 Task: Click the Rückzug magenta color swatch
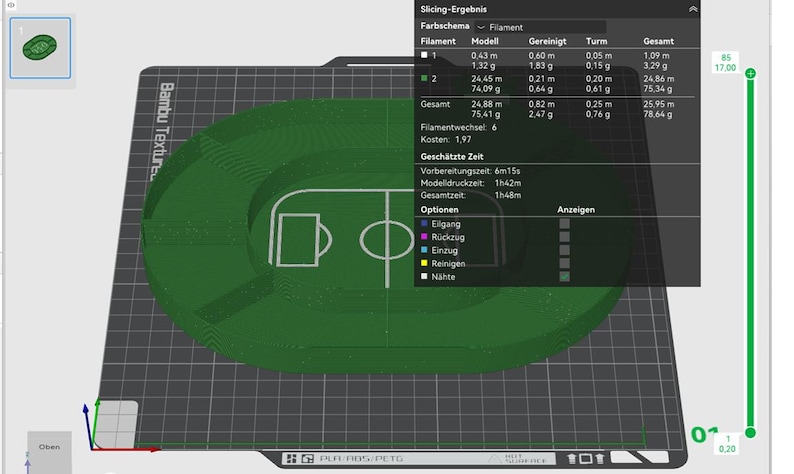click(x=424, y=236)
